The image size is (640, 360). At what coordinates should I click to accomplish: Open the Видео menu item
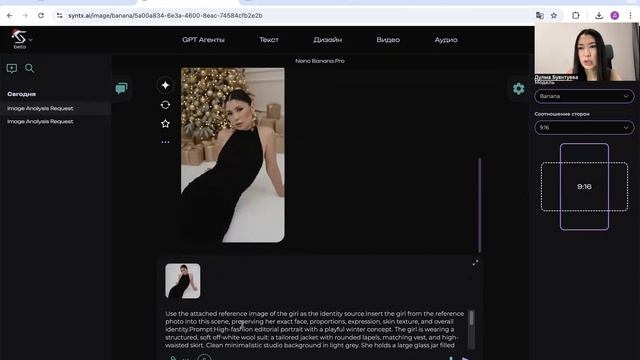[388, 40]
